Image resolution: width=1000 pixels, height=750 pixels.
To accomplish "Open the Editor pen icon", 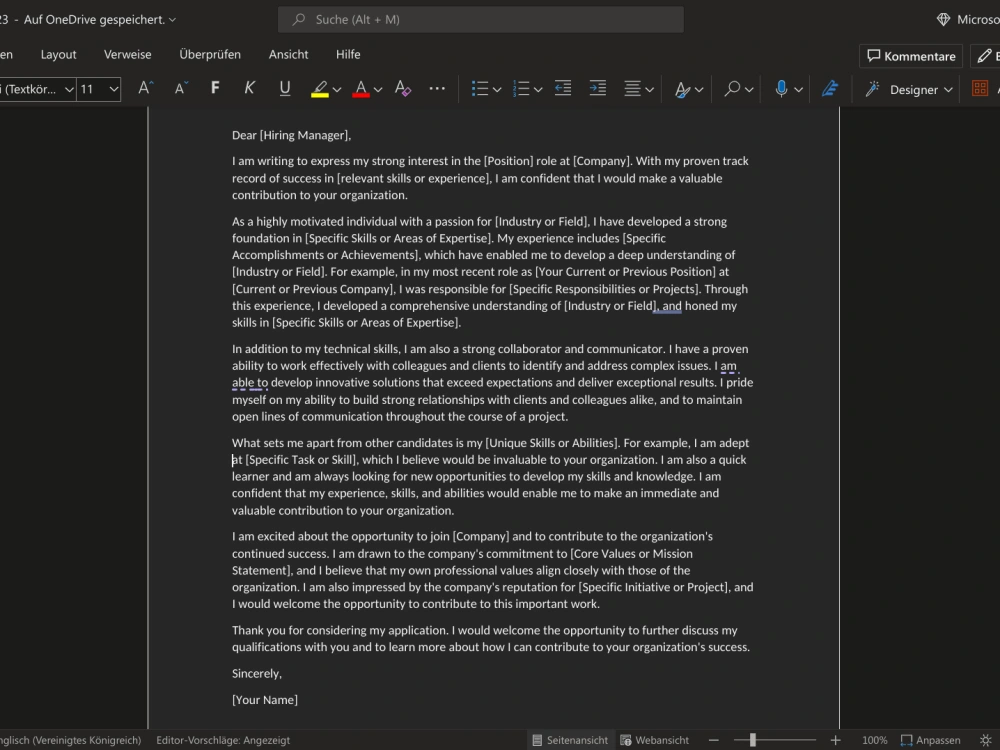I will point(829,89).
